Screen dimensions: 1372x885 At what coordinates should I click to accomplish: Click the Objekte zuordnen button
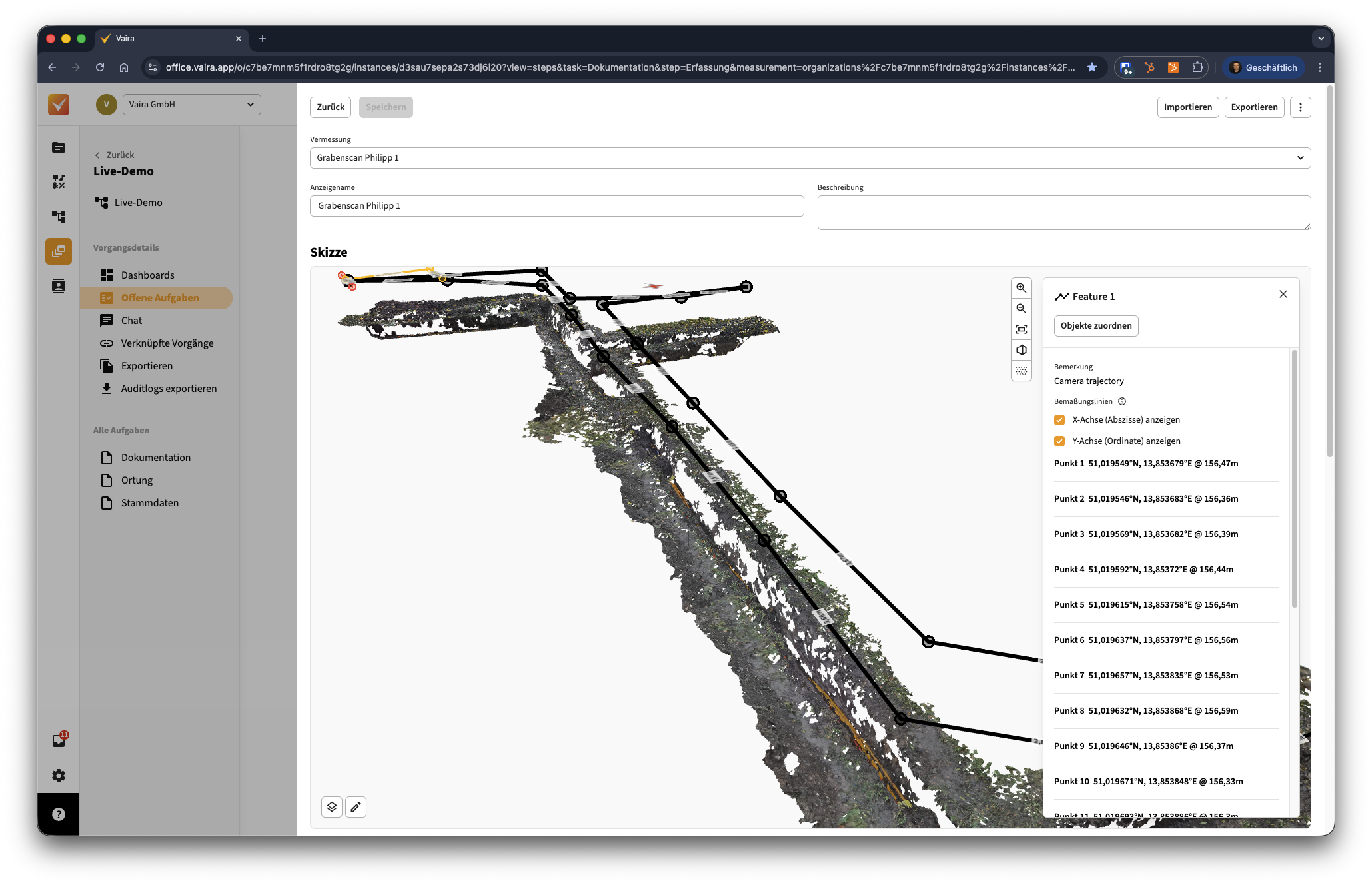coord(1095,326)
